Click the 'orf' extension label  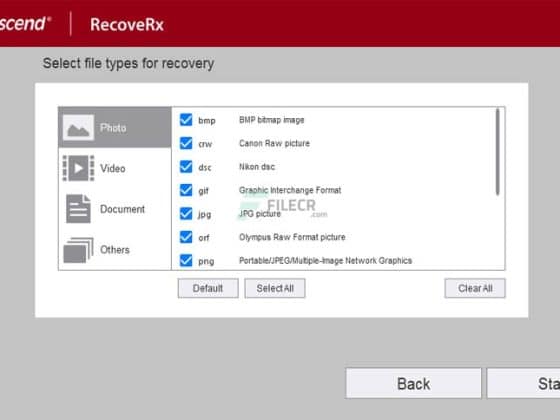pyautogui.click(x=204, y=238)
